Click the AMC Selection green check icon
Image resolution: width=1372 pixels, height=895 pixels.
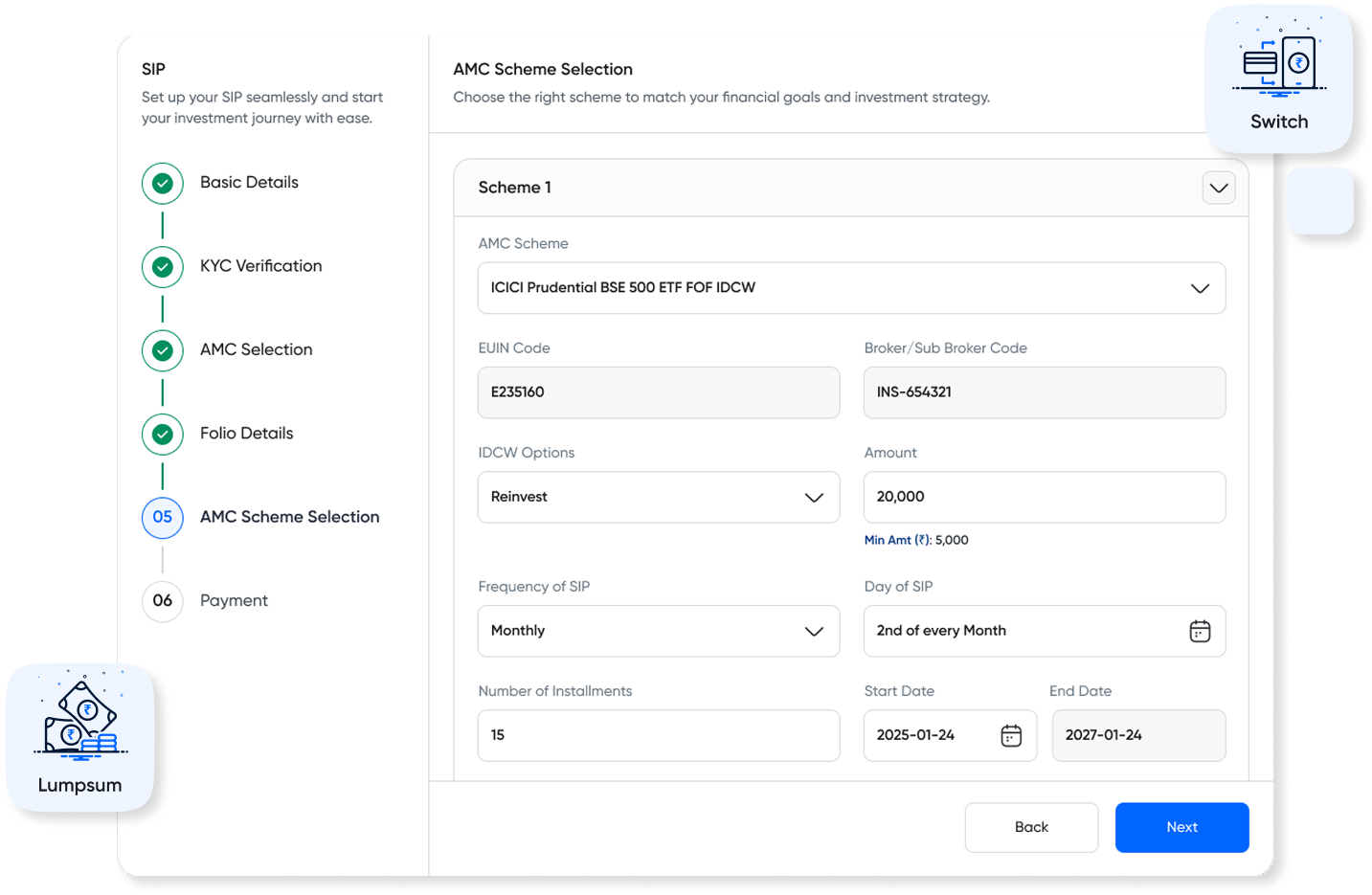[163, 350]
